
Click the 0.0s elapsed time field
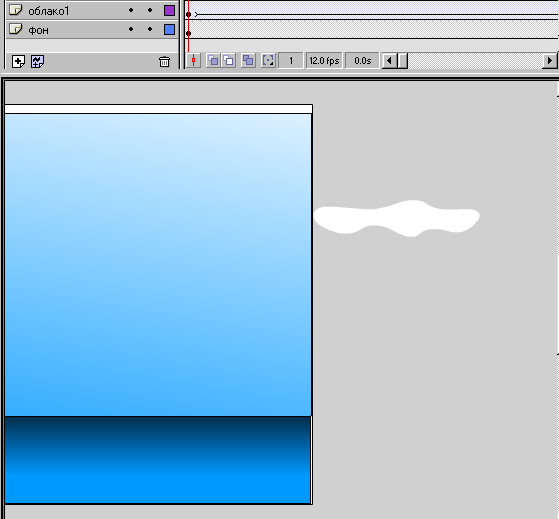coord(362,61)
